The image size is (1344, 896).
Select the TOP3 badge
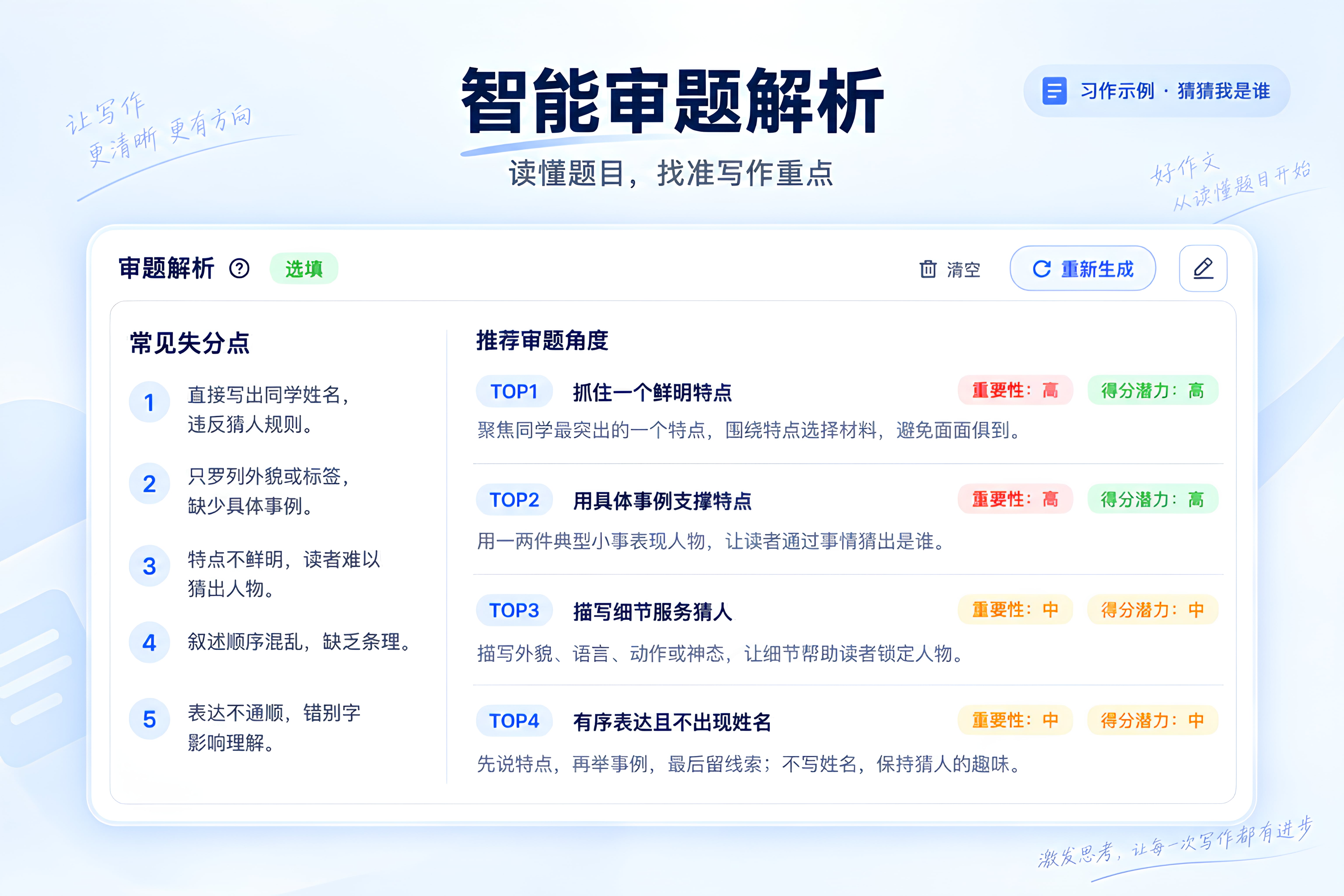(x=514, y=610)
